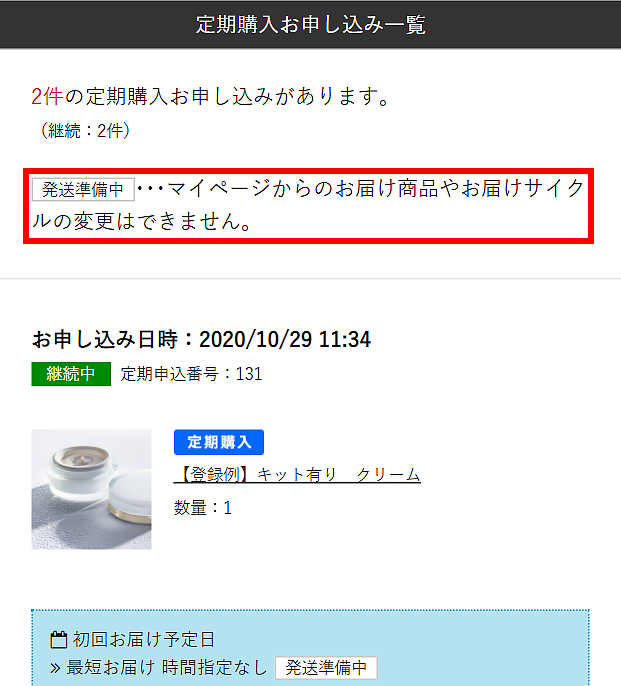Image resolution: width=621 pixels, height=686 pixels.
Task: Click the 最短お届け 時間指定なし text
Action: 166,668
